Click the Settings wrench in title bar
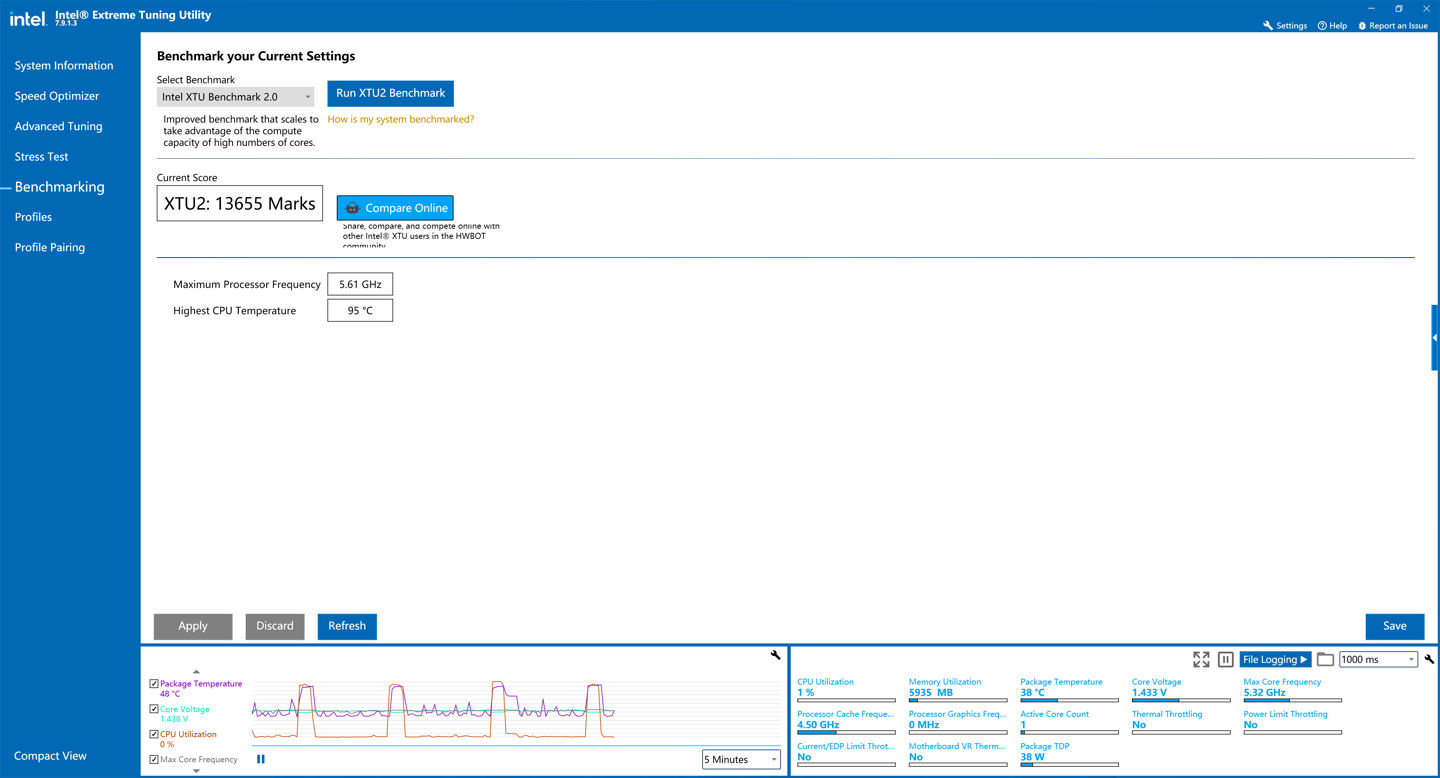 point(1285,25)
